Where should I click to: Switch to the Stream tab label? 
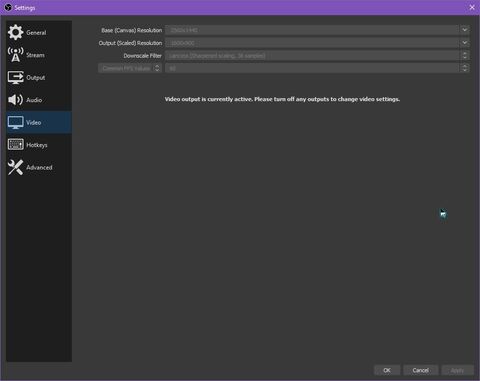tap(35, 55)
